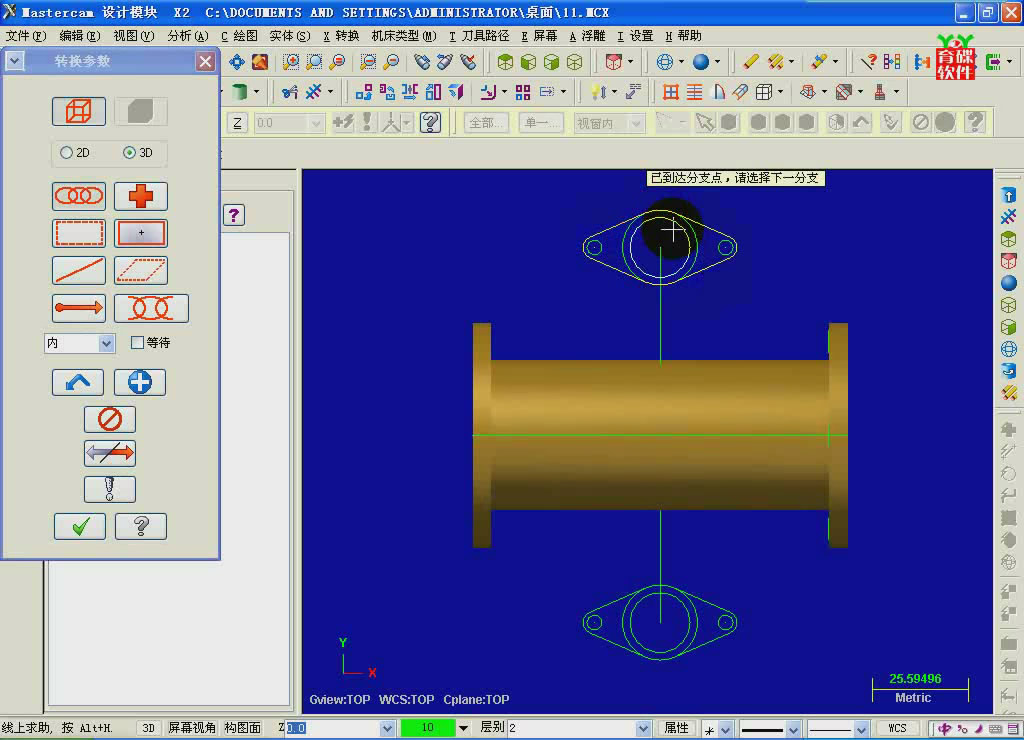Open chaining options with the exclamation icon
Screen dimensions: 1024x740
pos(110,489)
